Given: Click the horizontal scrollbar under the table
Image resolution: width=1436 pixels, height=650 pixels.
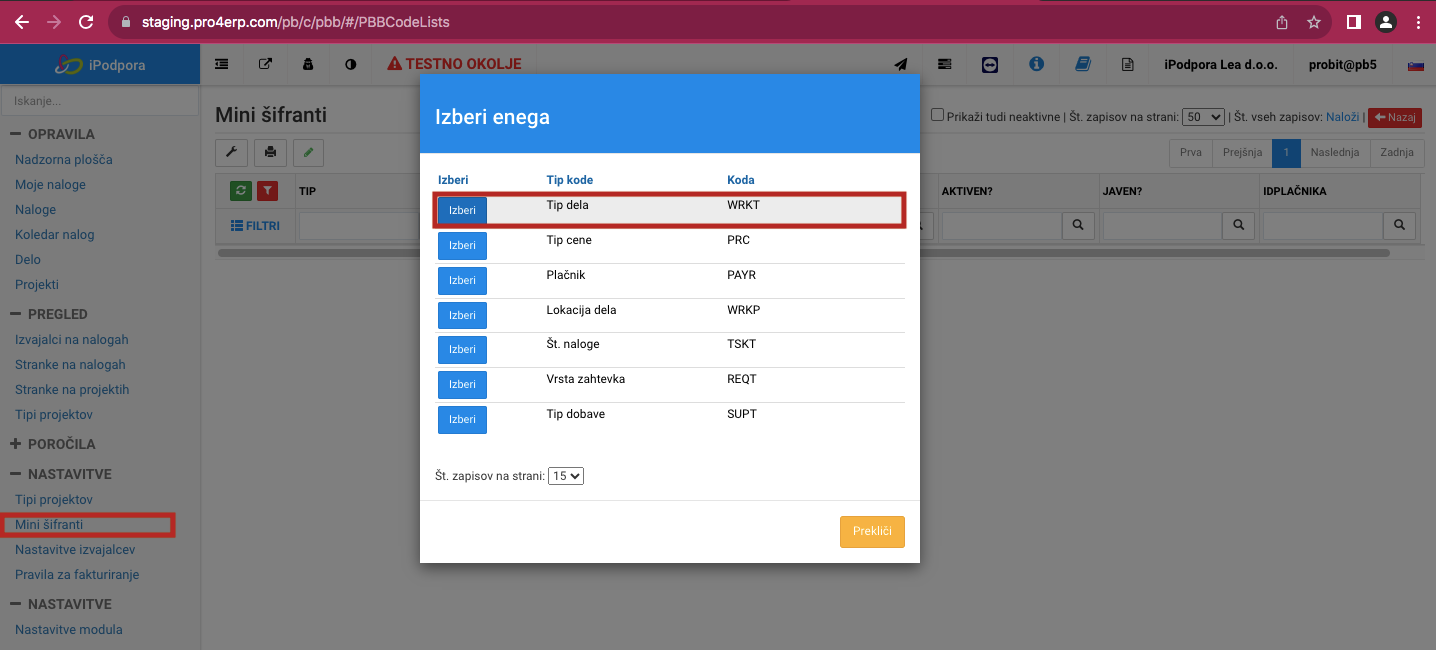Looking at the screenshot, I should [803, 253].
